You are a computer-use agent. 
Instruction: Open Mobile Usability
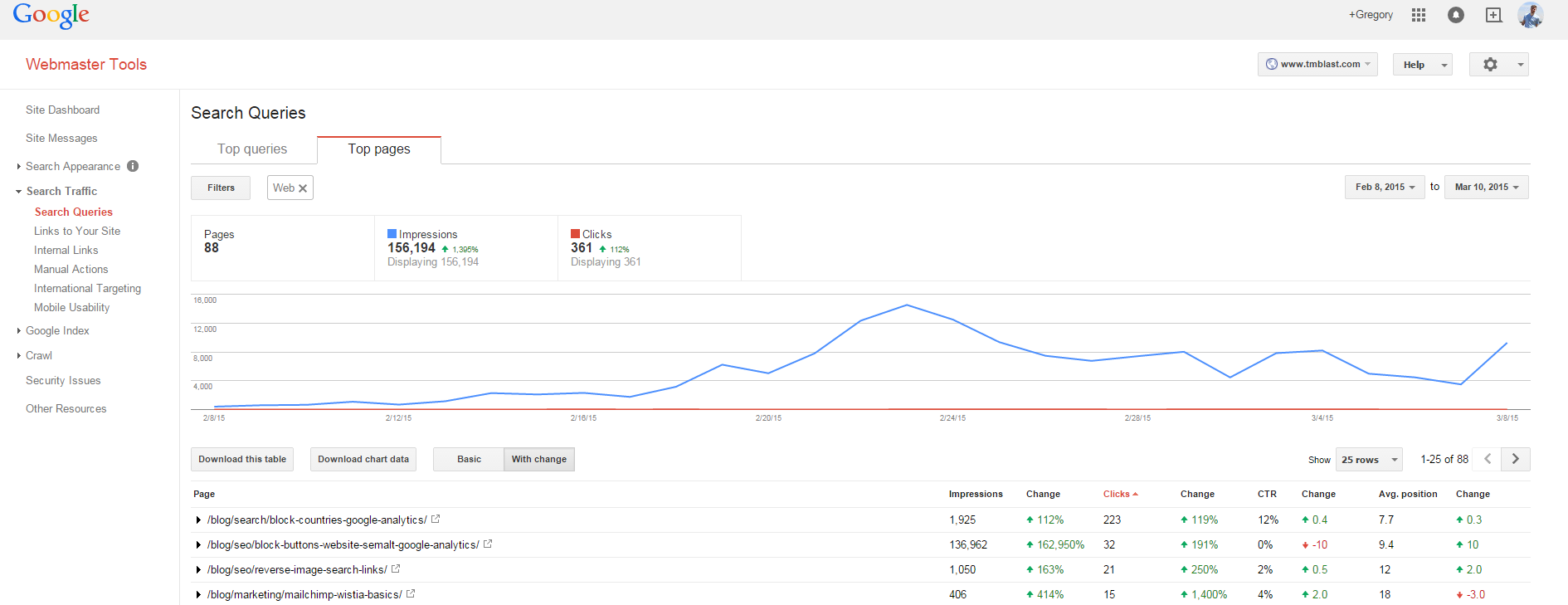72,307
